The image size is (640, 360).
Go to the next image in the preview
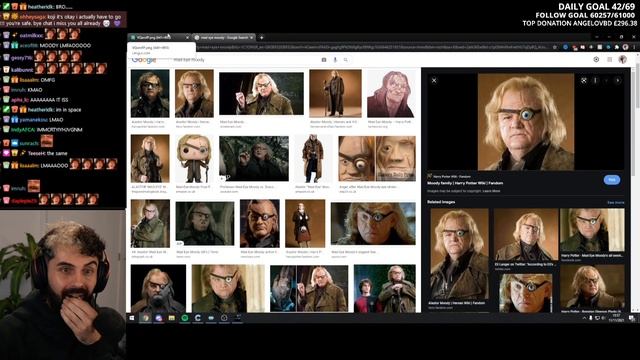618,80
